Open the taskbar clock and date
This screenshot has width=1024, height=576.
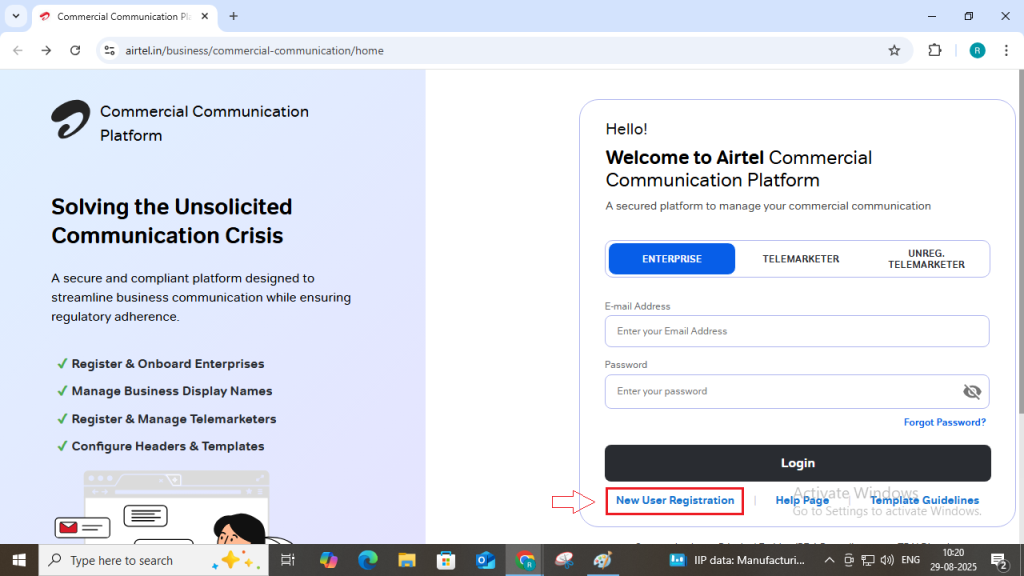tap(953, 560)
